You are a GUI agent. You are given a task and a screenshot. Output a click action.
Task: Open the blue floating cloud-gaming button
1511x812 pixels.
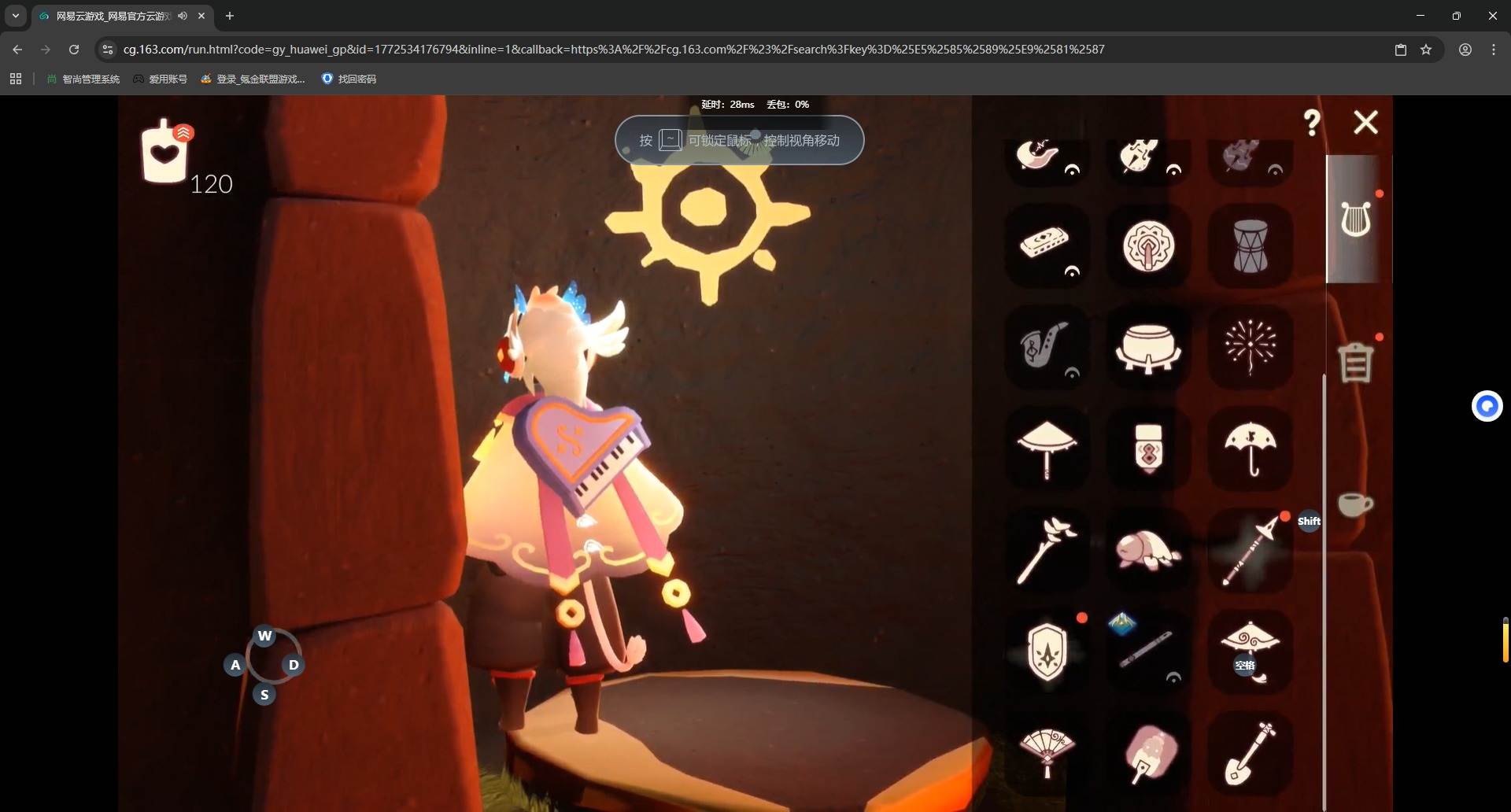1487,406
